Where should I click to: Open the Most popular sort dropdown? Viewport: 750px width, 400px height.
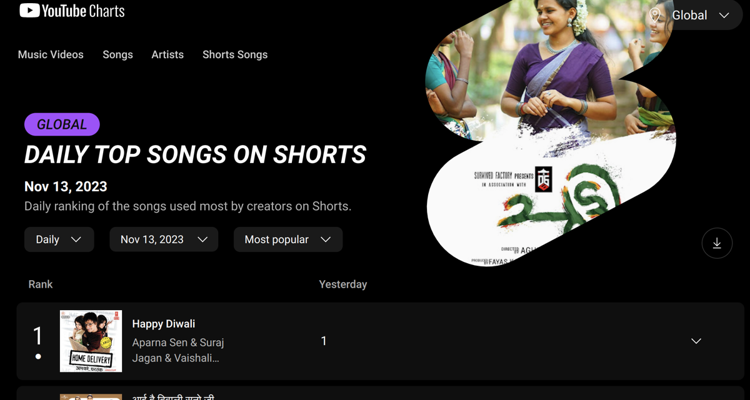pos(288,239)
